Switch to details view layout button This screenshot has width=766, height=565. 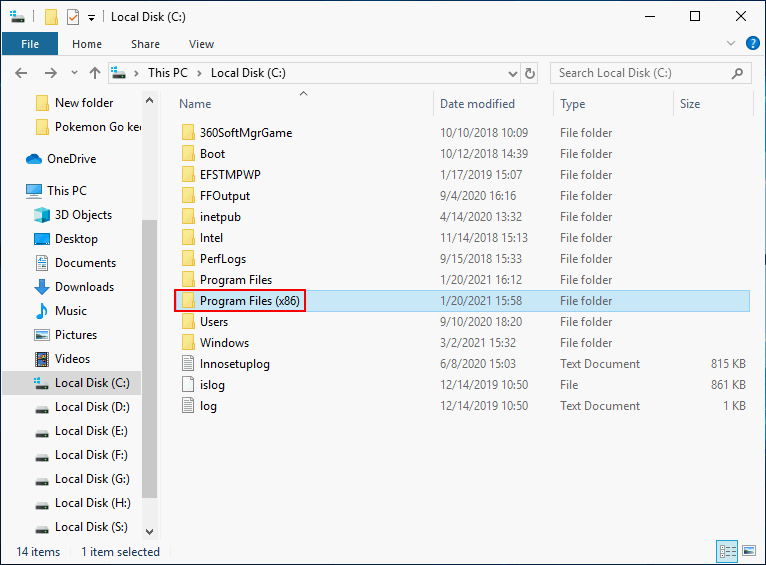pyautogui.click(x=727, y=551)
